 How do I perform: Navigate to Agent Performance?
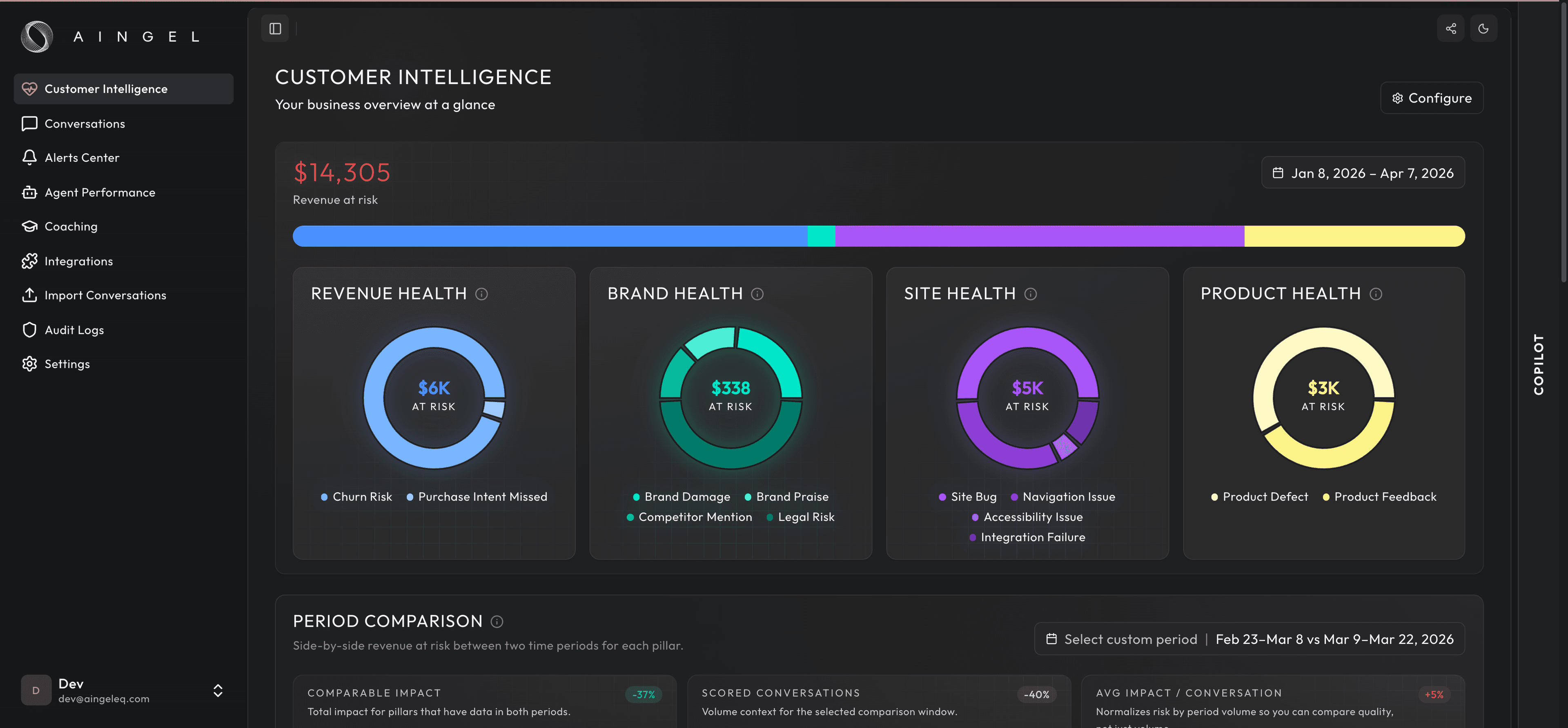124,192
